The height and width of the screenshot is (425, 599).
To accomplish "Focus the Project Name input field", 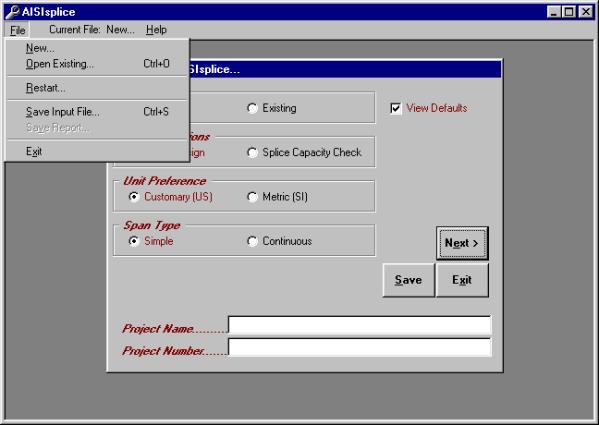I will point(359,325).
